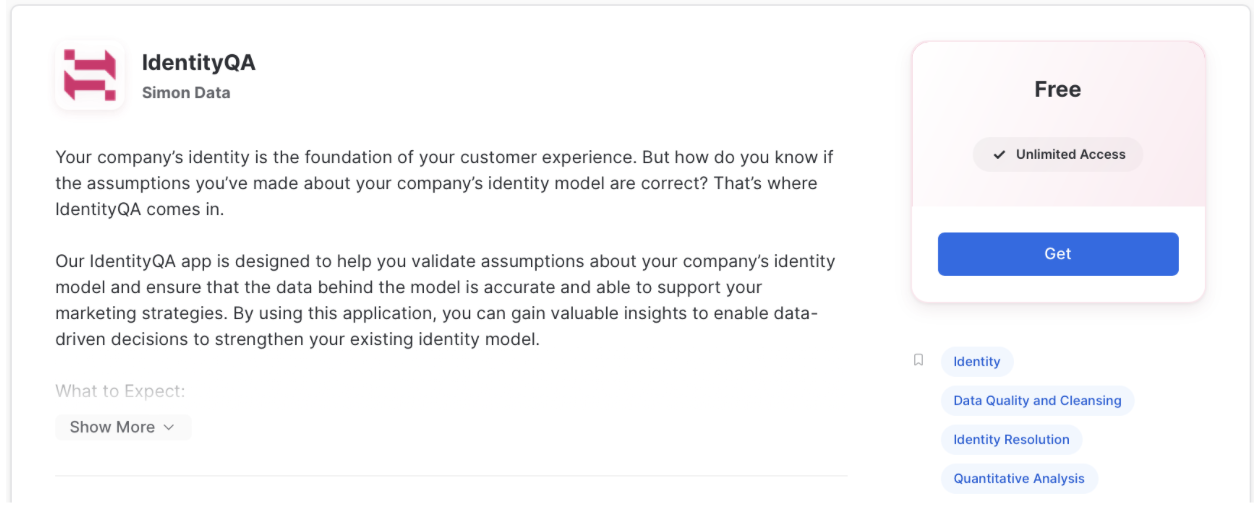The width and height of the screenshot is (1260, 512).
Task: Click the Unlimited Access label text
Action: click(1070, 155)
